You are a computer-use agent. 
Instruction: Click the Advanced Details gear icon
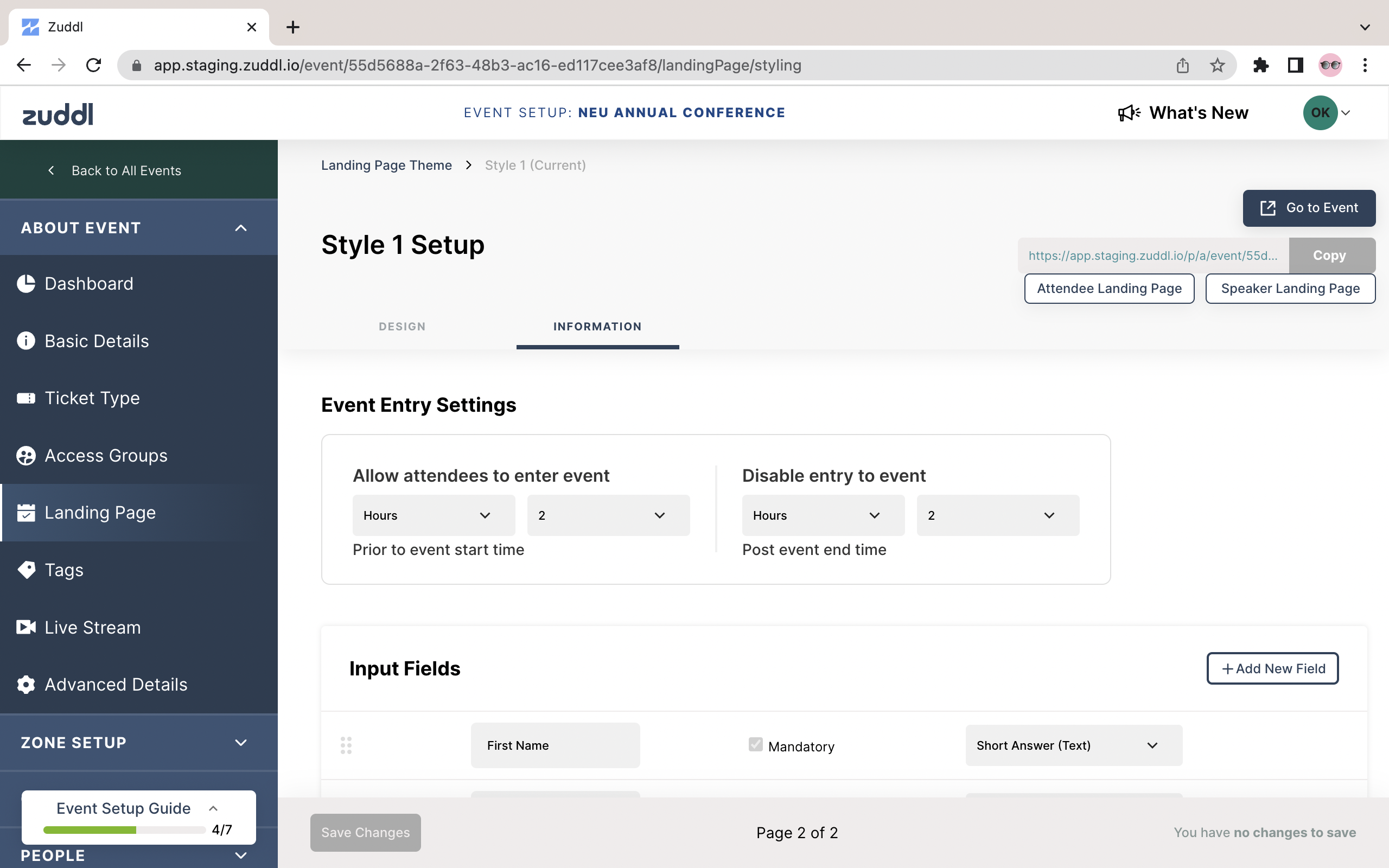pyautogui.click(x=26, y=684)
